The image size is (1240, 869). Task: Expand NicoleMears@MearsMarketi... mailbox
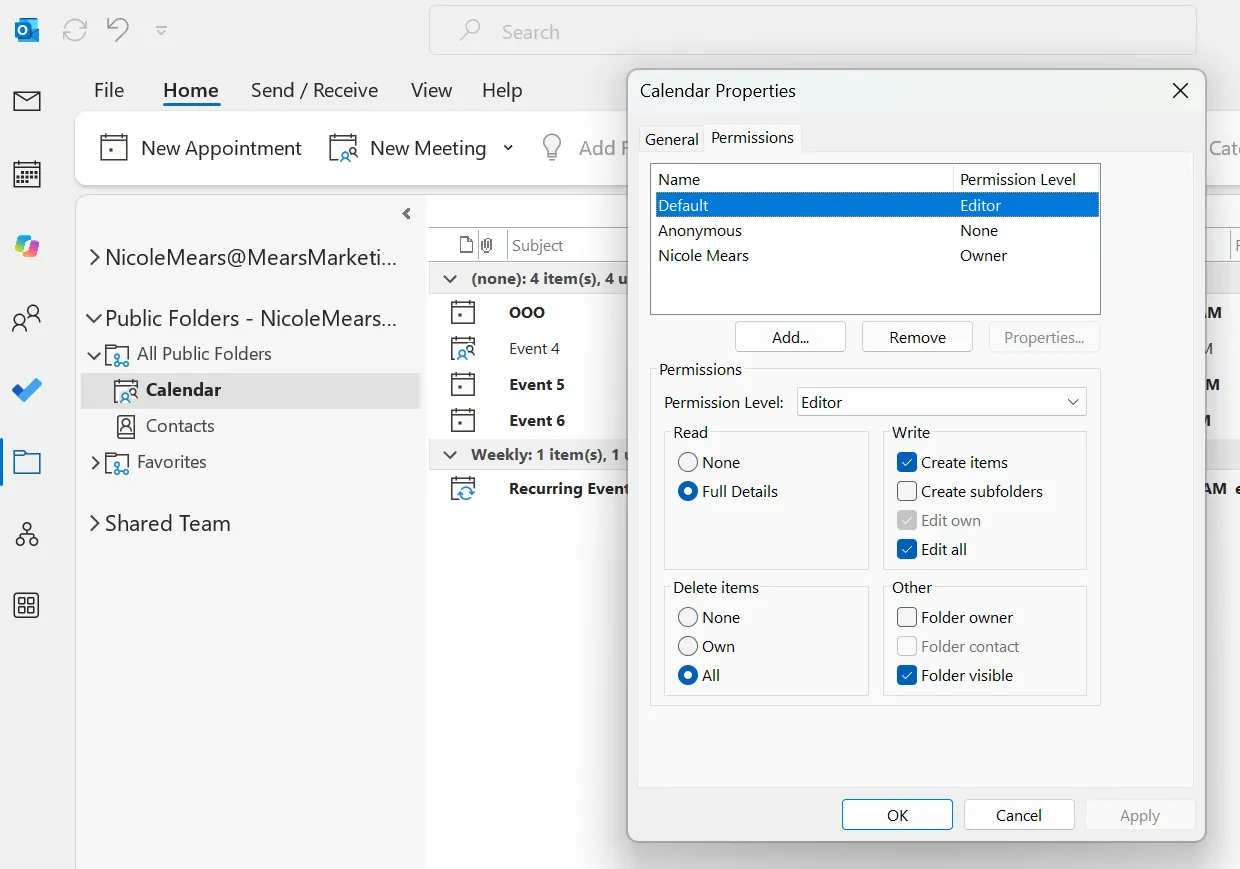tap(94, 257)
